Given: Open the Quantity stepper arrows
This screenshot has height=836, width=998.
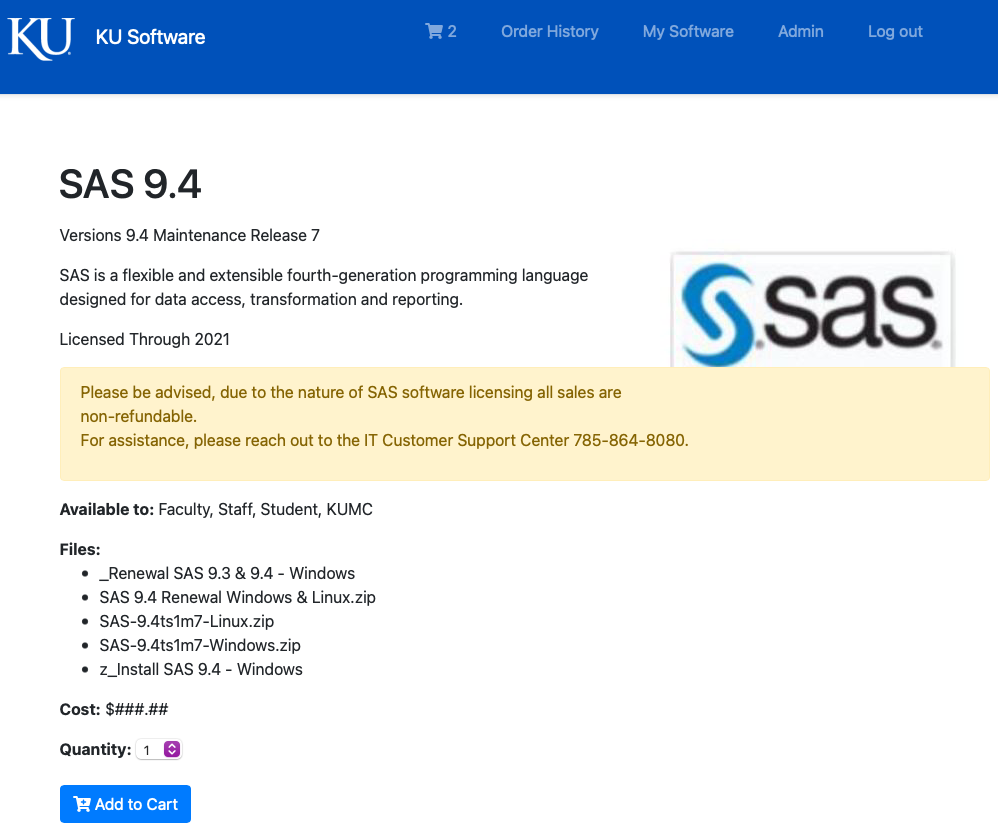Looking at the screenshot, I should point(172,749).
